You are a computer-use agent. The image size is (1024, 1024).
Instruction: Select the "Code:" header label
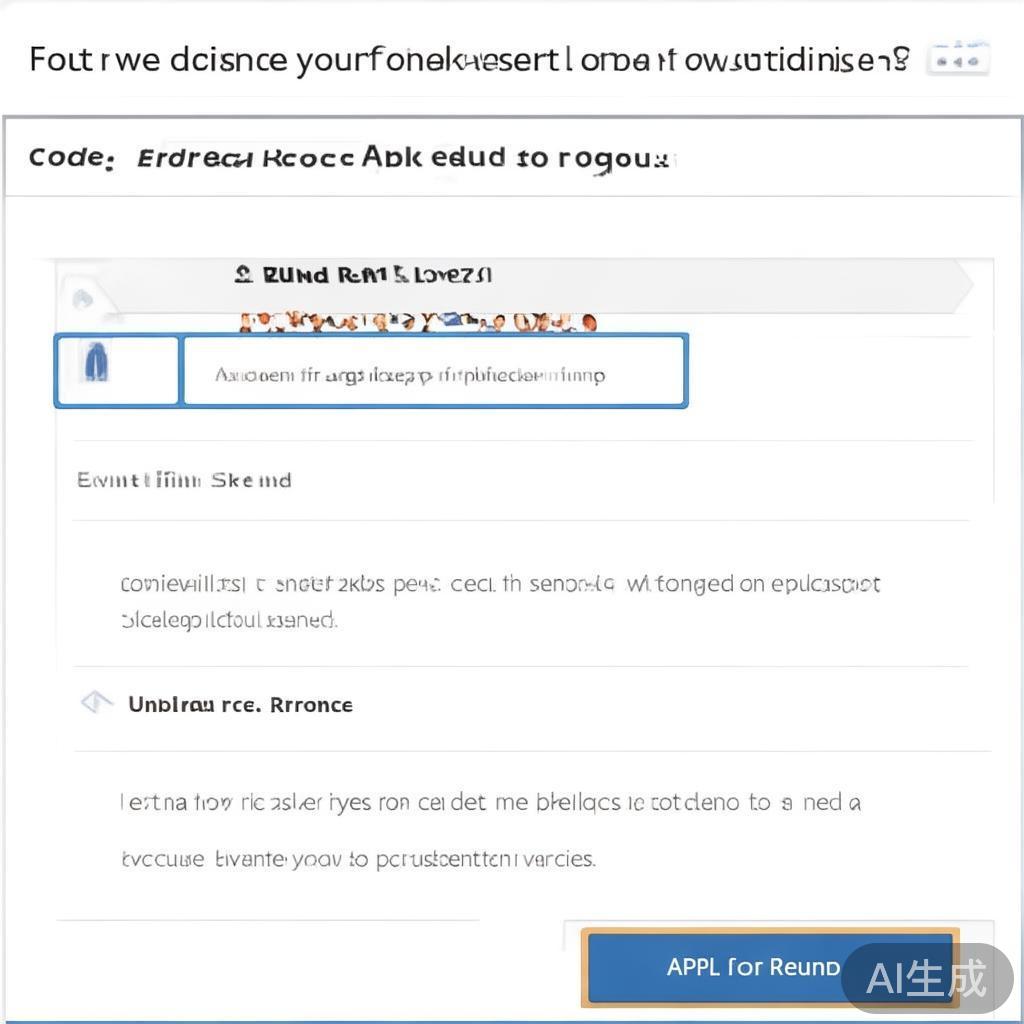pyautogui.click(x=71, y=158)
